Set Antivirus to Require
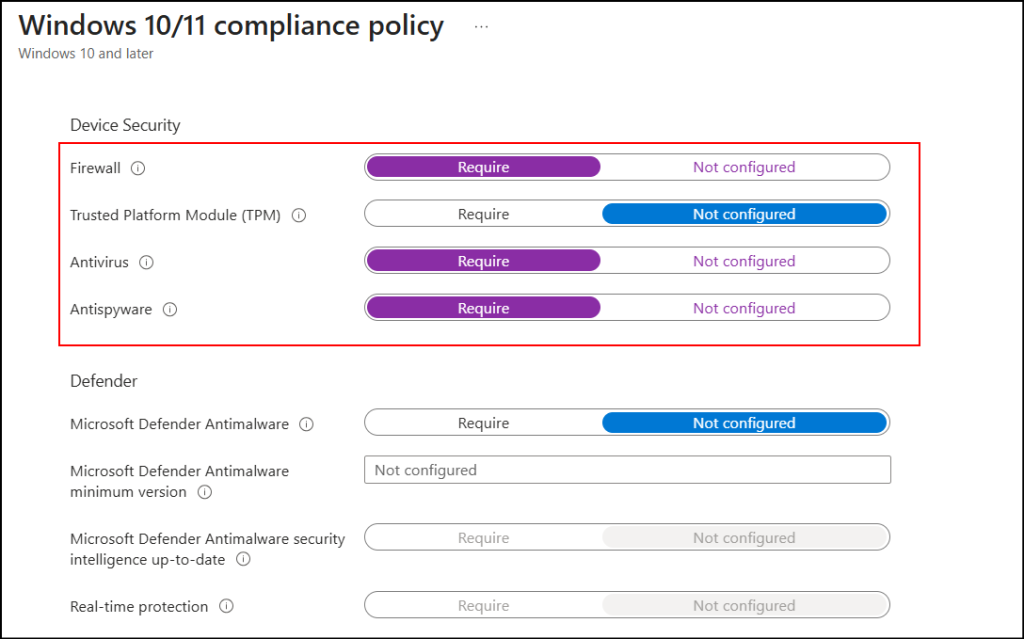1024x639 pixels. (483, 261)
